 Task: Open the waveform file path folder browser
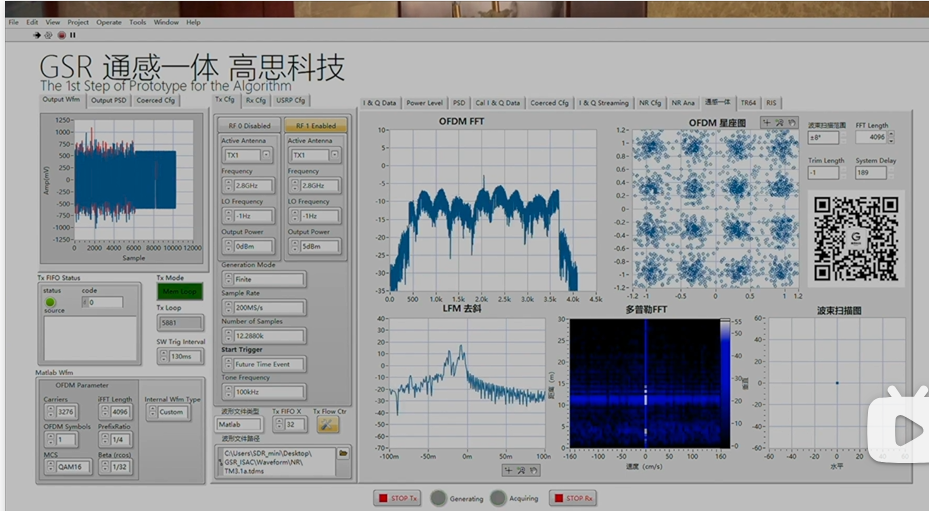[343, 453]
